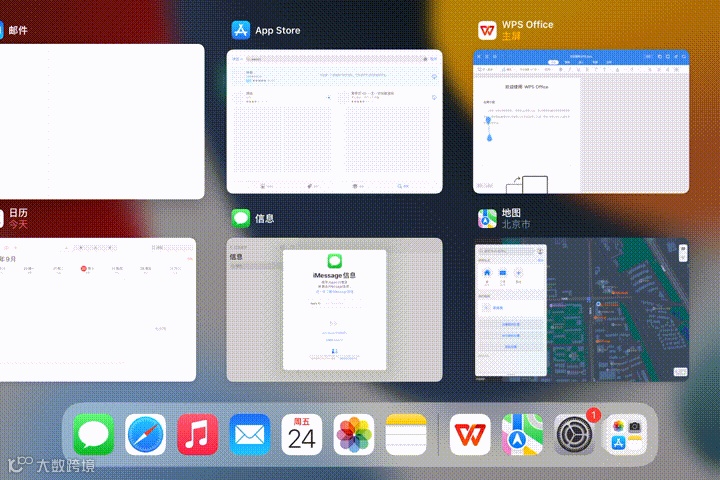The width and height of the screenshot is (720, 480).
Task: Switch to the Maps Beijing card
Action: [581, 310]
